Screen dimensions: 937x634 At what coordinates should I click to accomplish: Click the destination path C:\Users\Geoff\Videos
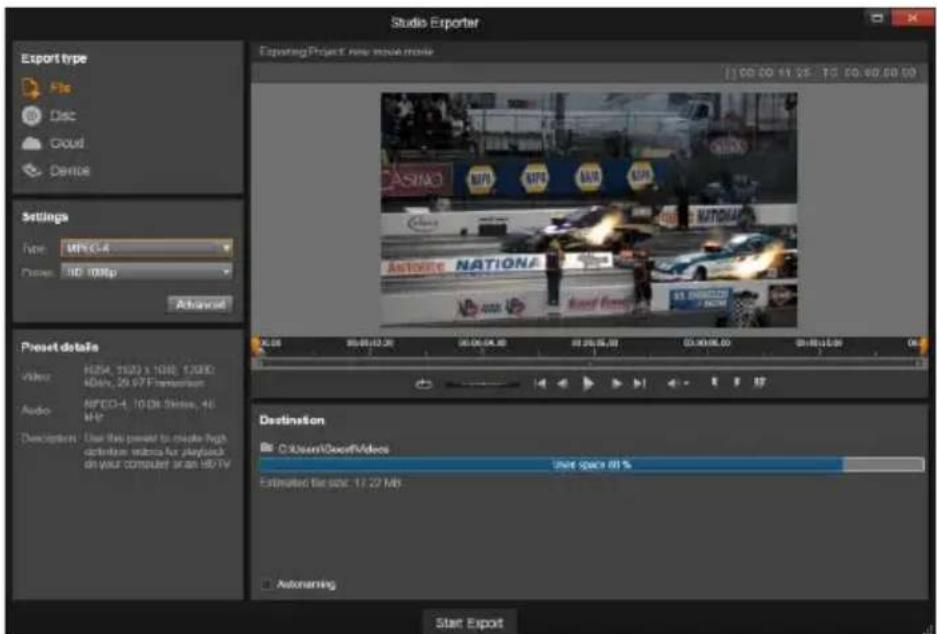point(333,449)
